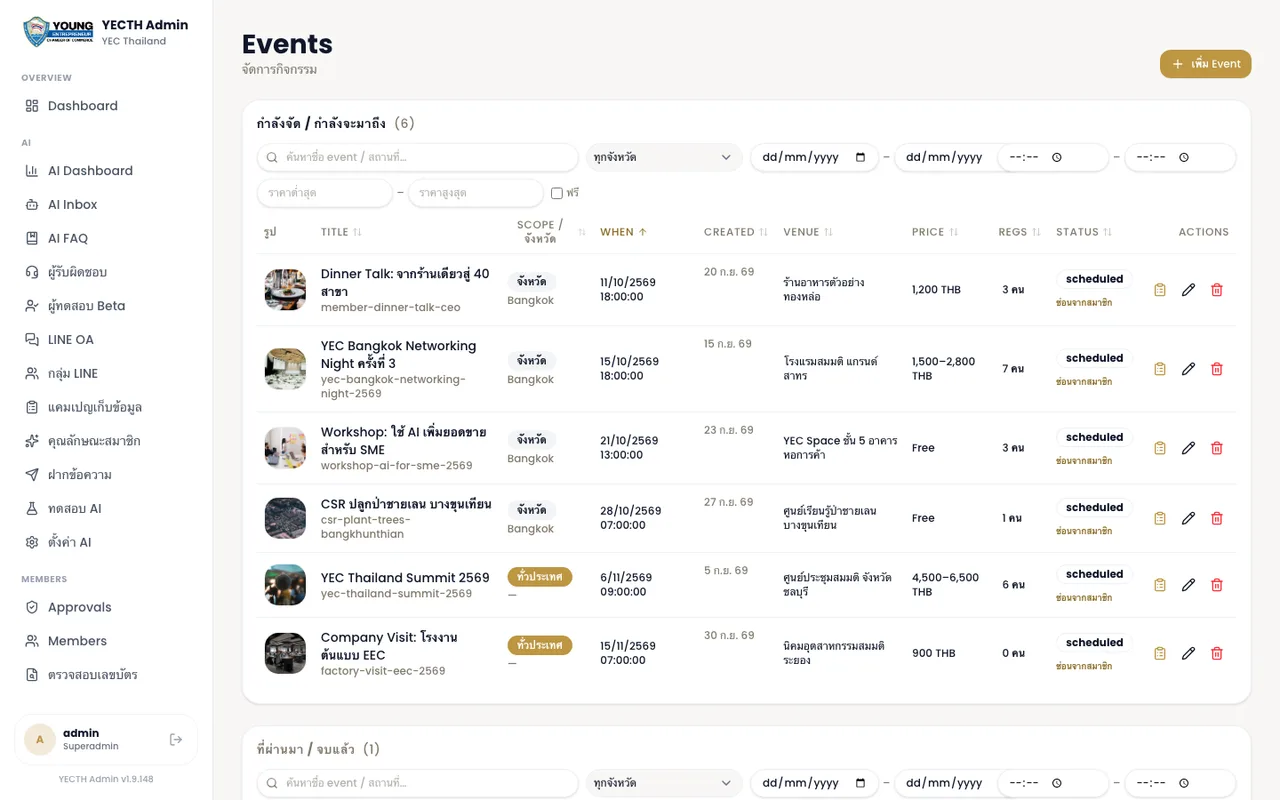1280x800 pixels.
Task: Delete the CSR tree planting event
Action: (1217, 518)
